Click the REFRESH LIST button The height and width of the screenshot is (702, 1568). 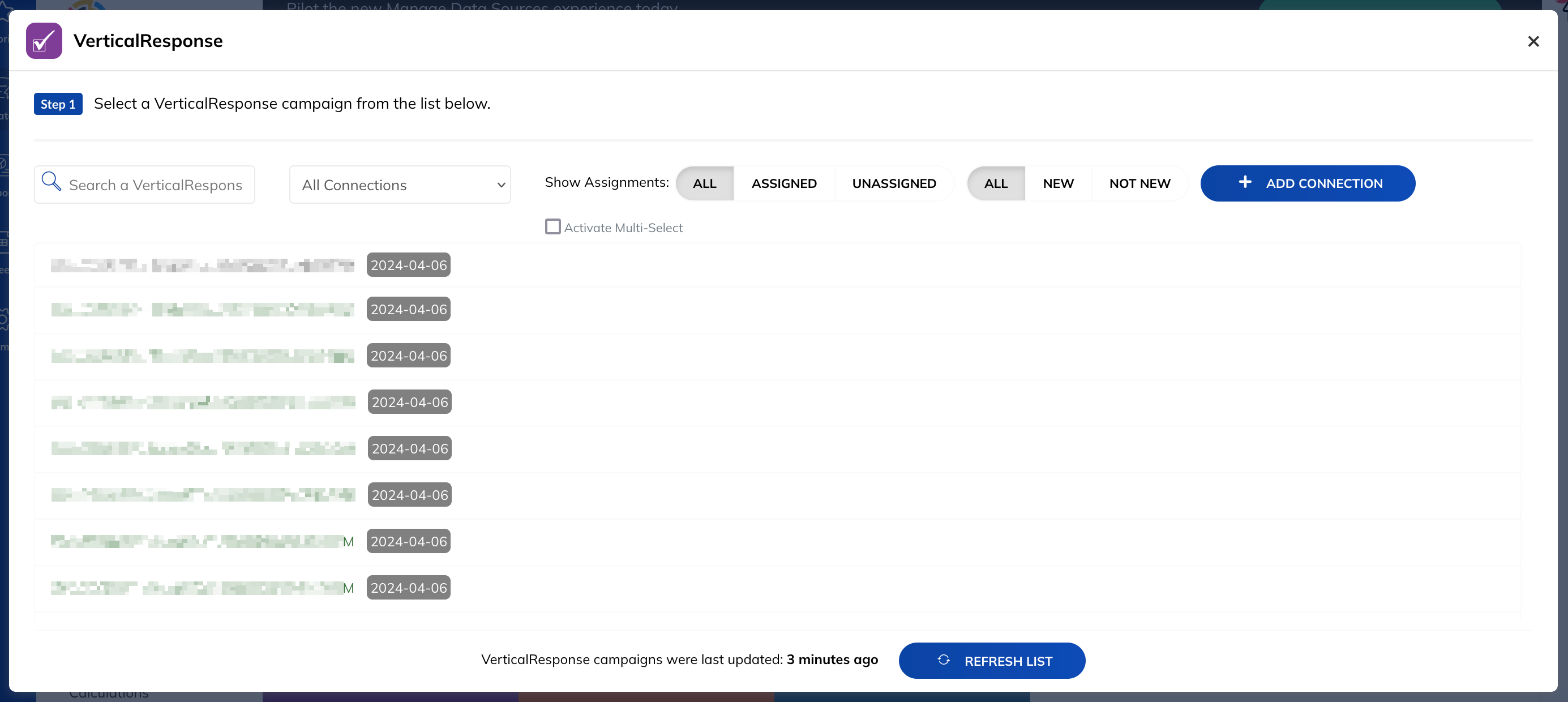click(x=992, y=661)
